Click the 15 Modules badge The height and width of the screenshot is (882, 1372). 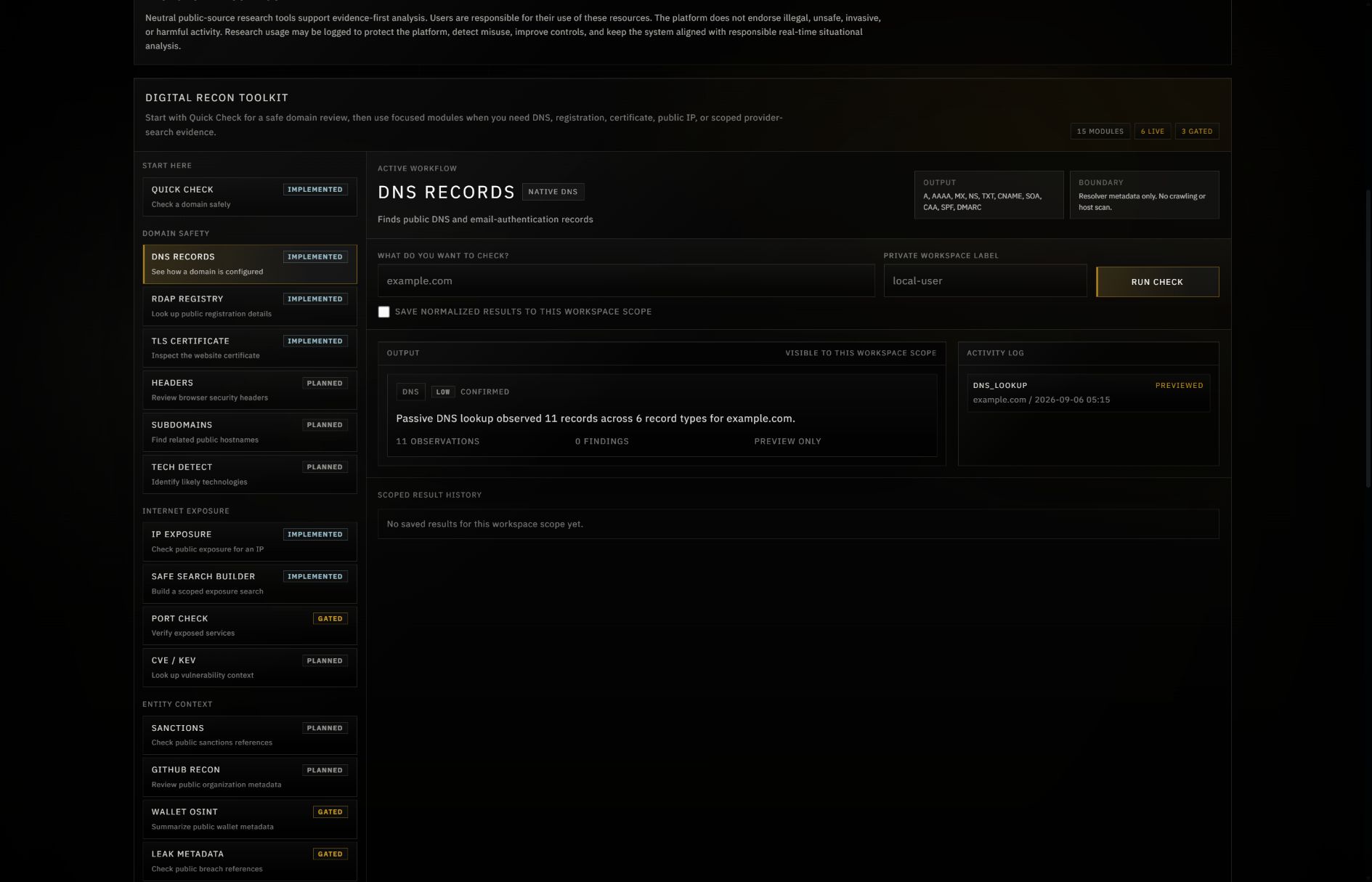pos(1100,132)
